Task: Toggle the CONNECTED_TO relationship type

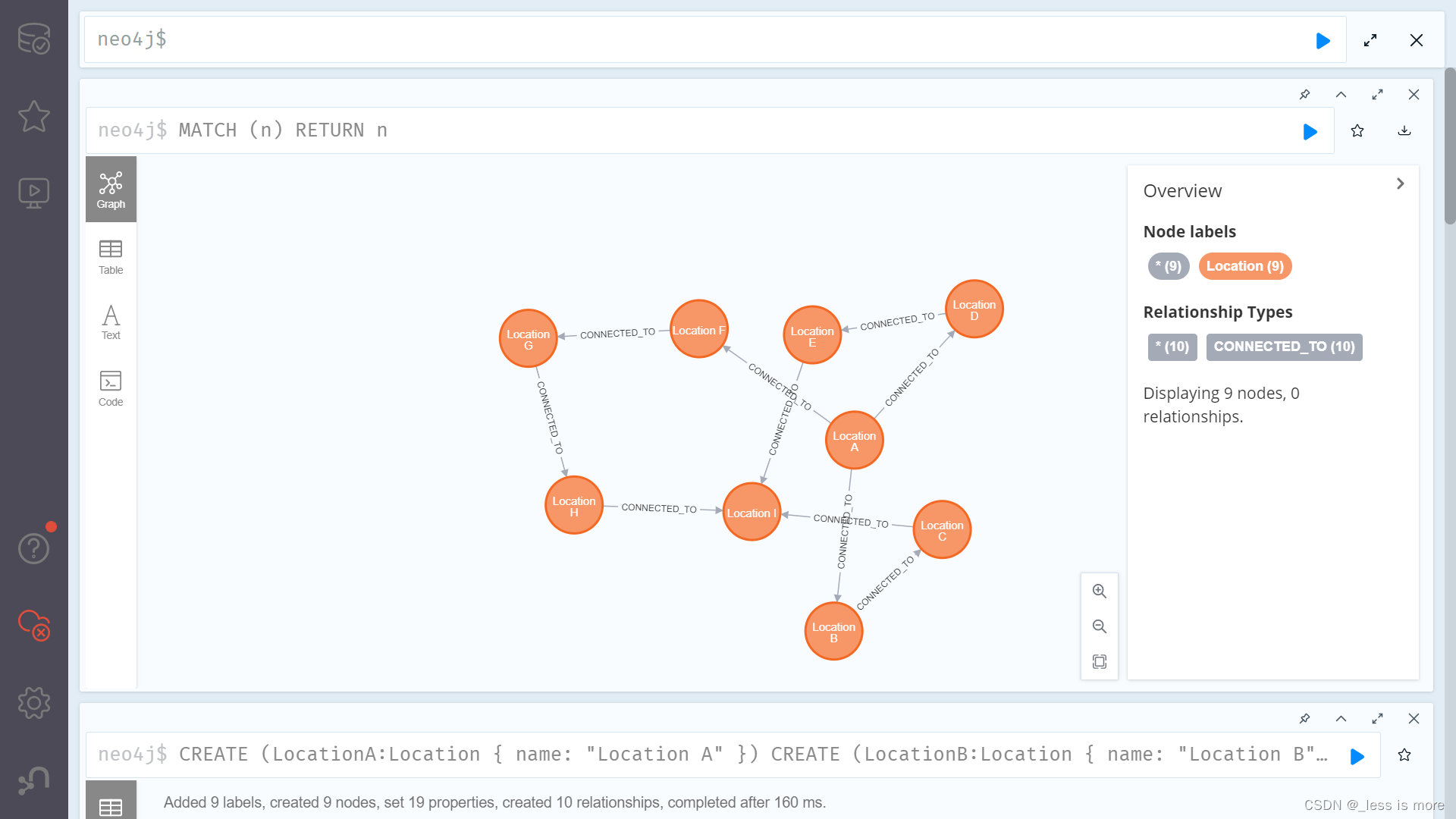Action: [1285, 346]
